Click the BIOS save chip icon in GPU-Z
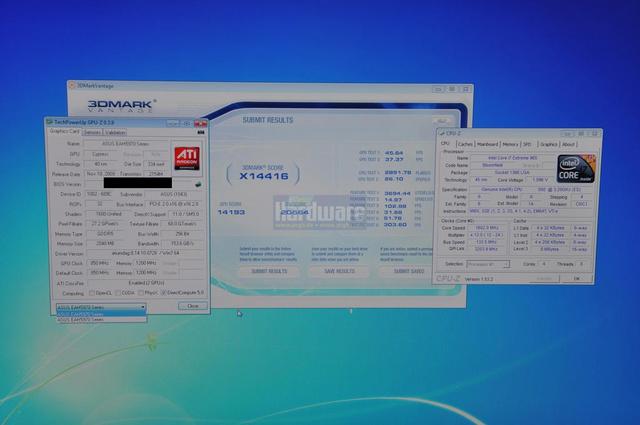Viewport: 640px width, 425px height. pyautogui.click(x=198, y=184)
